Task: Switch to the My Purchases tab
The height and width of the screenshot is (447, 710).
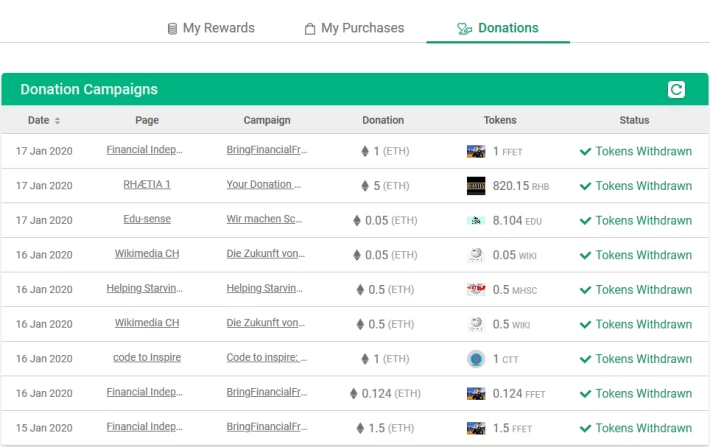Action: coord(354,28)
